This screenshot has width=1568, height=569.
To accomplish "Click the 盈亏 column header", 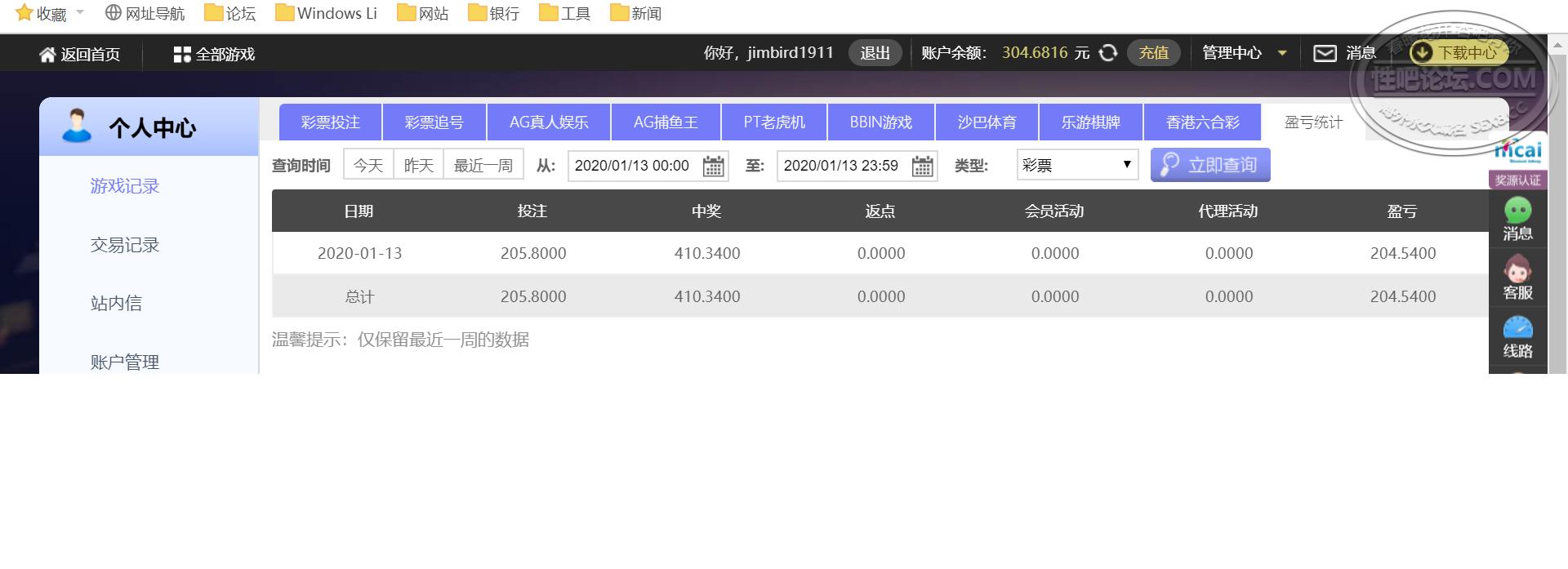I will 1402,211.
